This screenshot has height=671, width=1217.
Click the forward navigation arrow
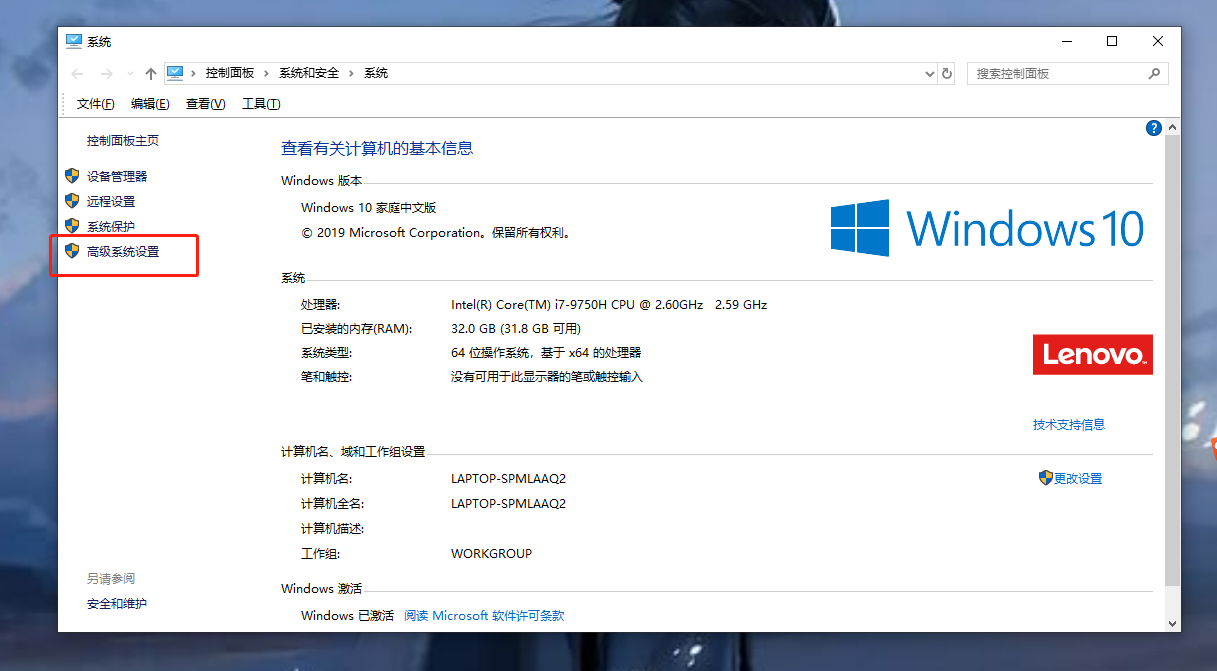(x=107, y=74)
